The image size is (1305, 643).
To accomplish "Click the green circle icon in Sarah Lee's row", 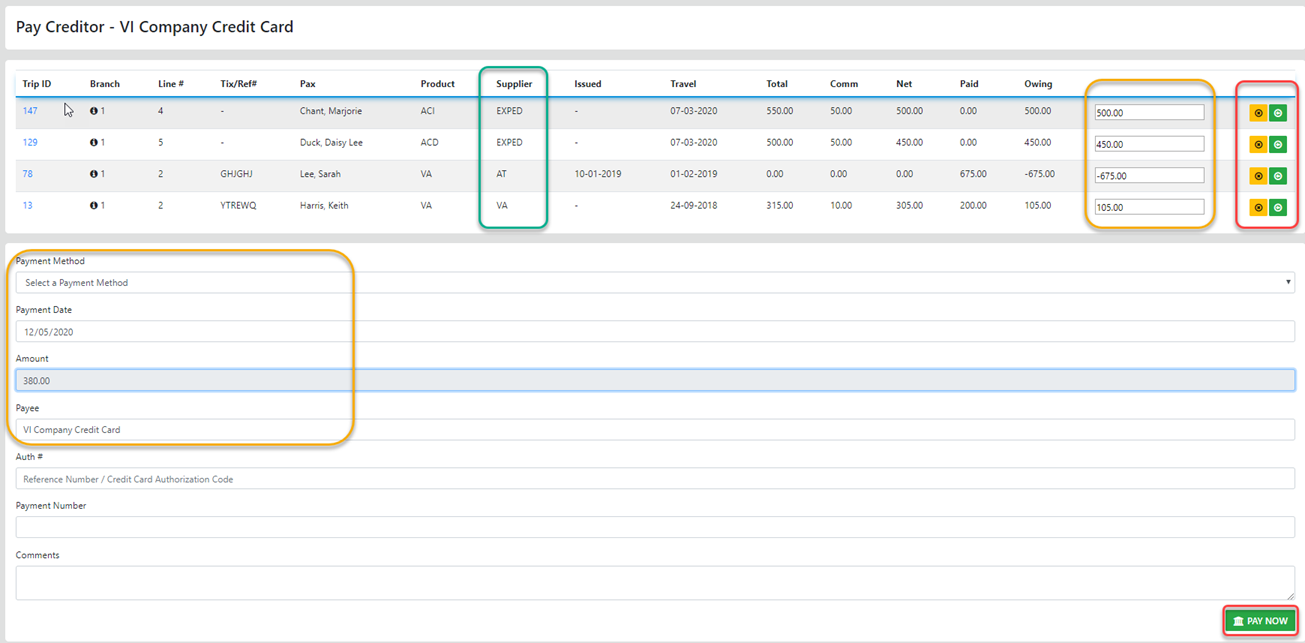I will click(x=1278, y=176).
